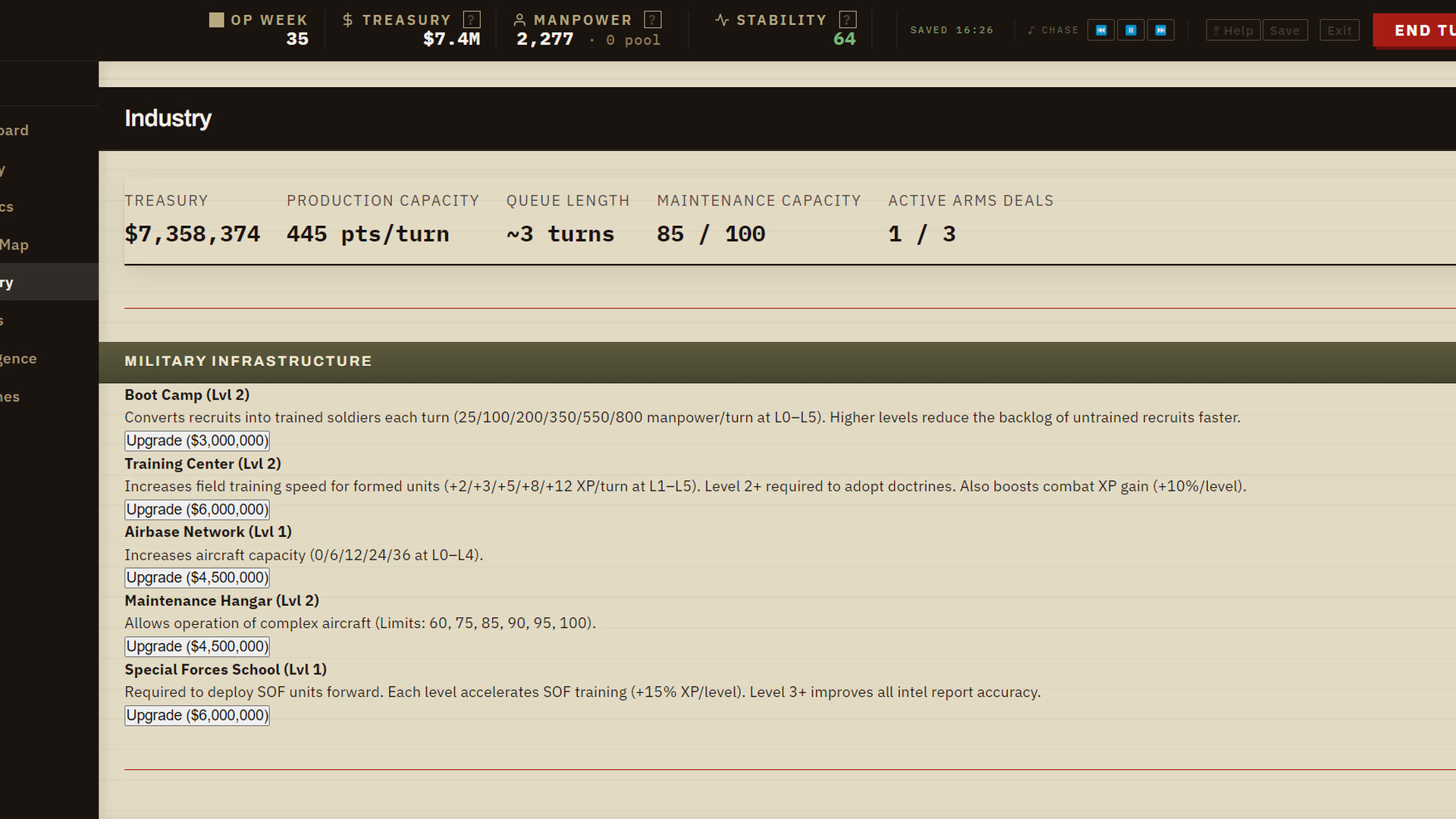Viewport: 1456px width, 819px height.
Task: Click the music note CHASE label
Action: [x=1053, y=30]
